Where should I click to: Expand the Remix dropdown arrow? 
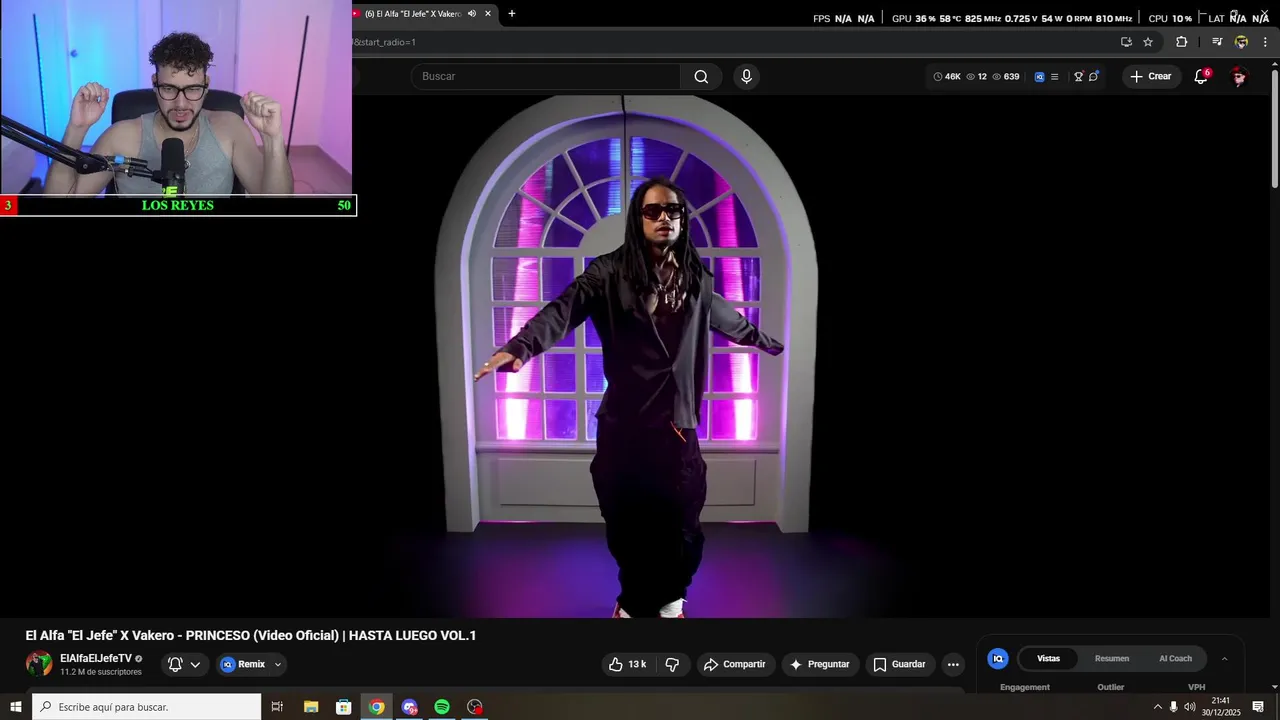point(278,664)
